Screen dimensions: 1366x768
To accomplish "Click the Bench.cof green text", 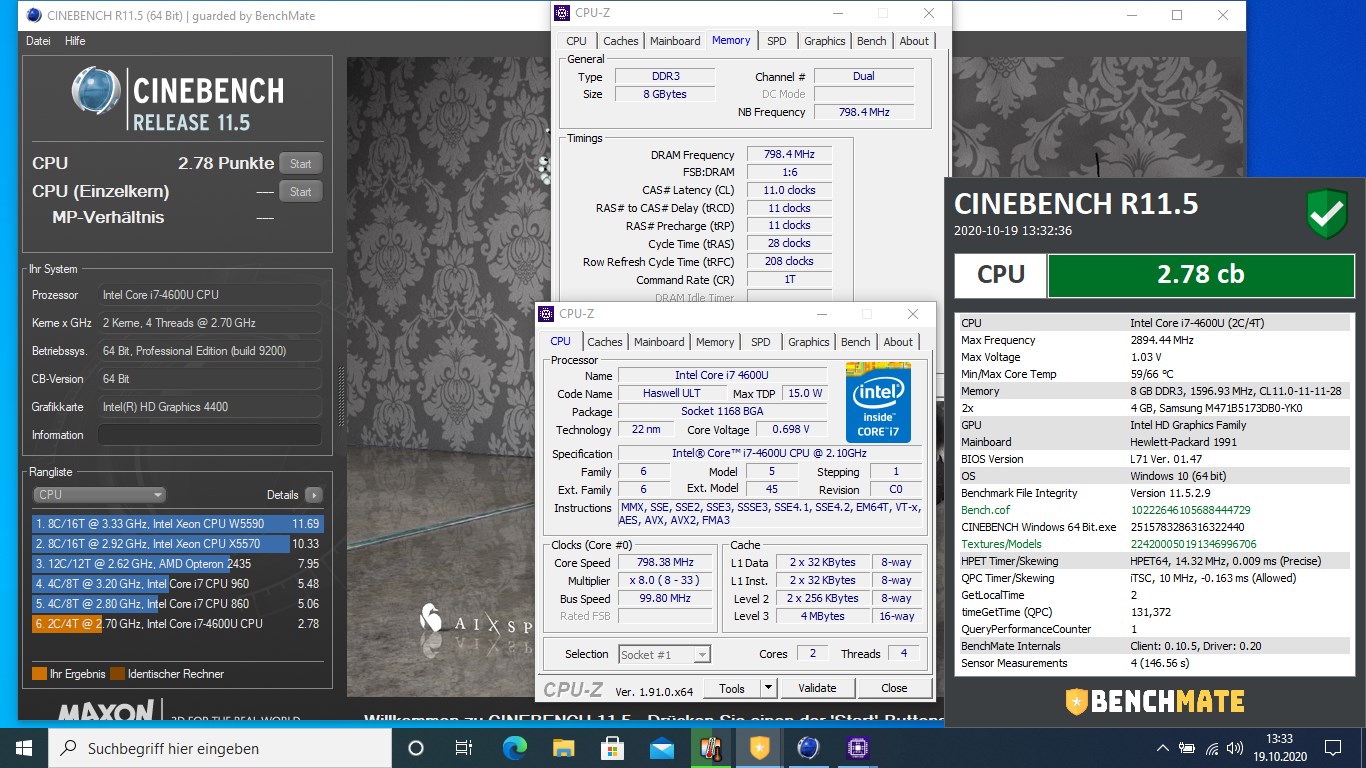I will [x=985, y=510].
